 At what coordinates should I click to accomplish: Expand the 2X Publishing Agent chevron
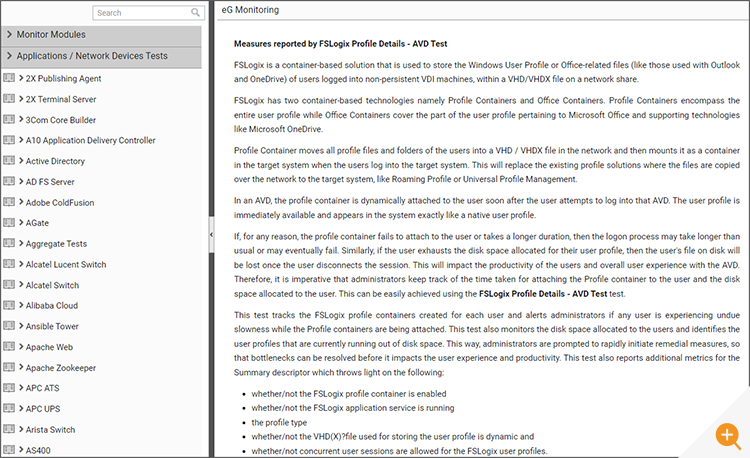coord(21,78)
